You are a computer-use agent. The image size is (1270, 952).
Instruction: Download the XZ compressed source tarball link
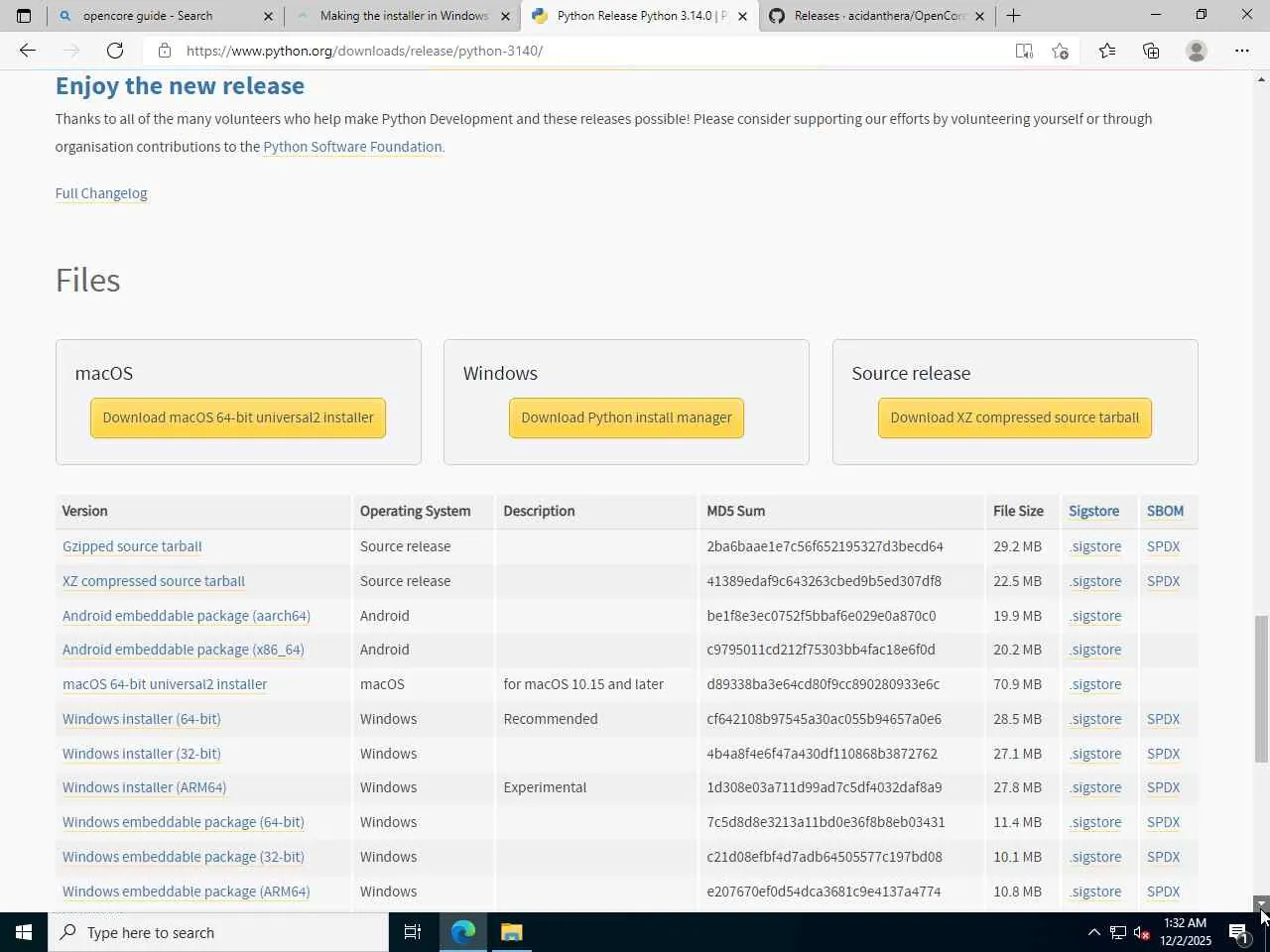coord(154,581)
